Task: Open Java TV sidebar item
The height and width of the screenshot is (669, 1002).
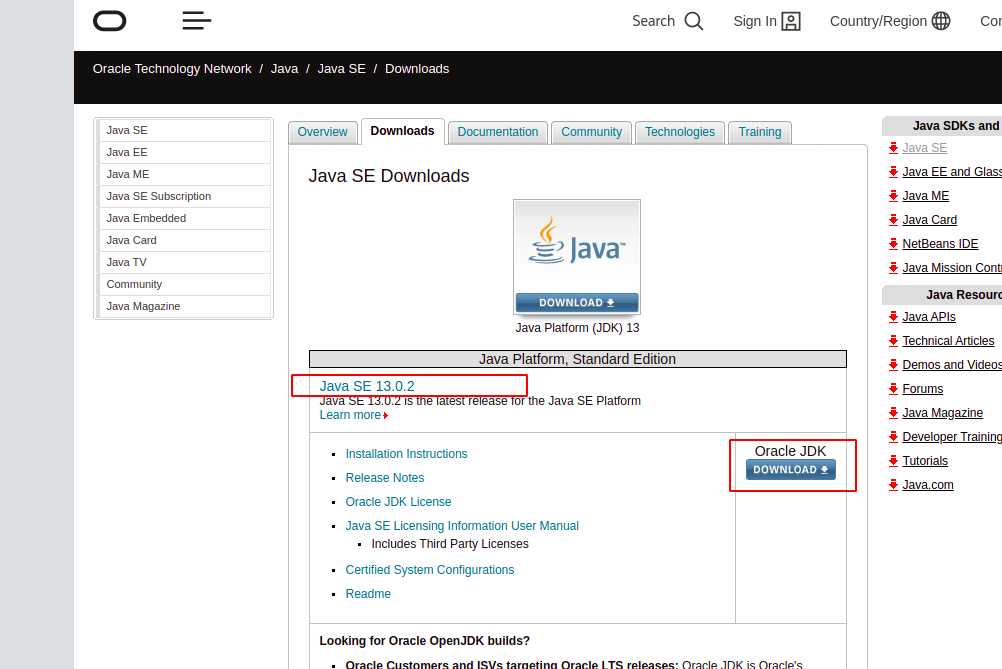Action: pos(185,263)
